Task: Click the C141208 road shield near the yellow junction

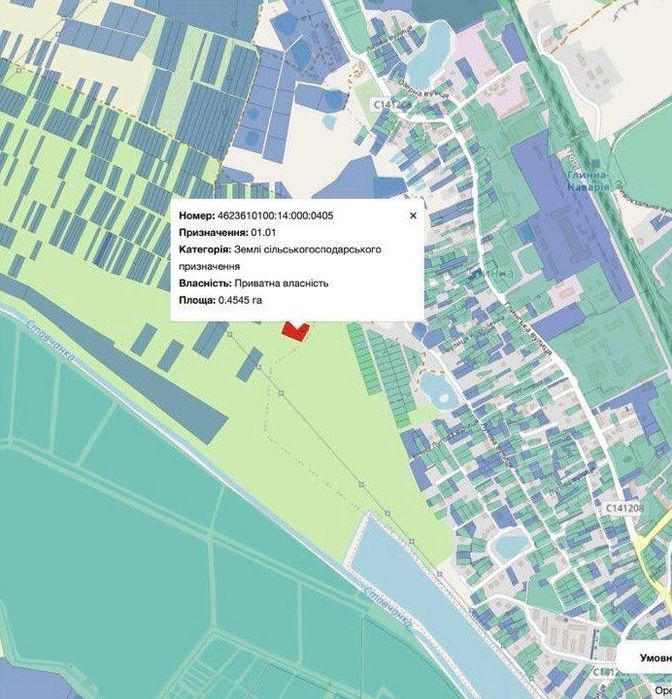Action: tap(624, 508)
